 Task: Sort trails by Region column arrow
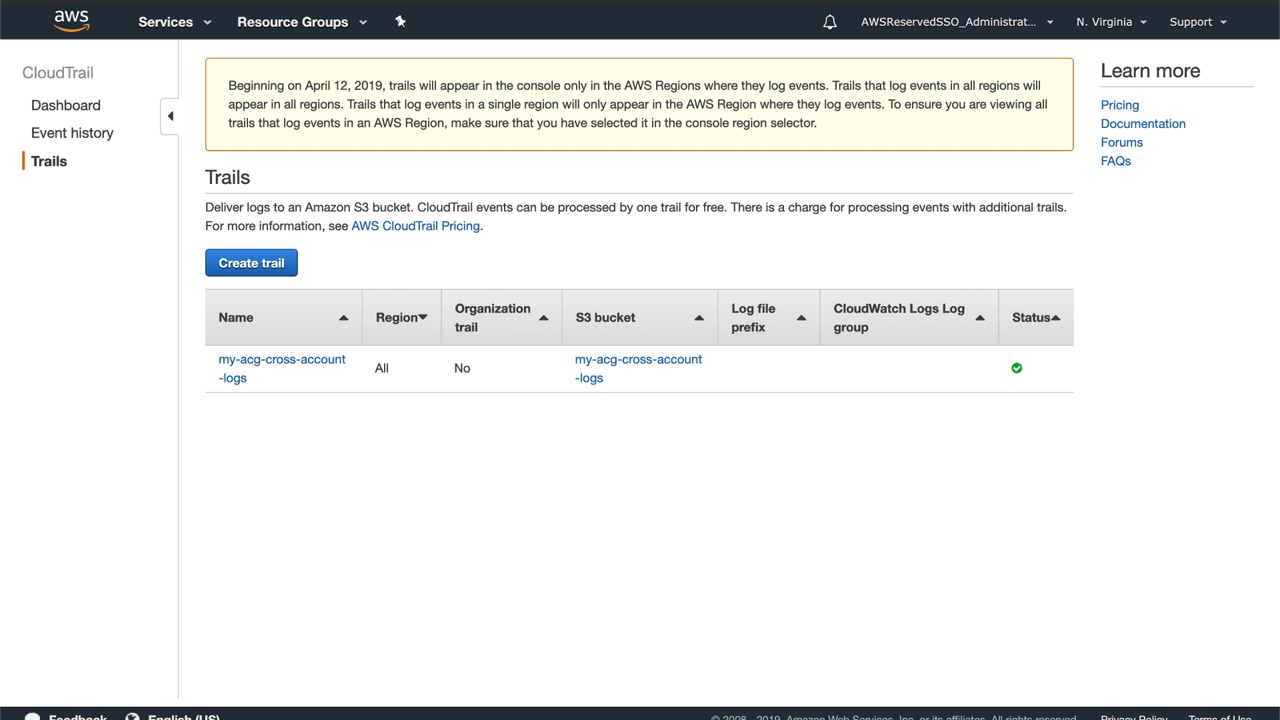click(423, 318)
